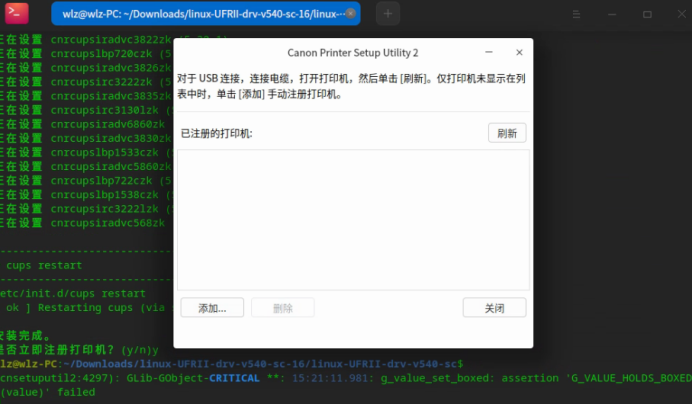692x405 pixels.
Task: Click the 已注册的打印机 label
Action: click(x=217, y=133)
